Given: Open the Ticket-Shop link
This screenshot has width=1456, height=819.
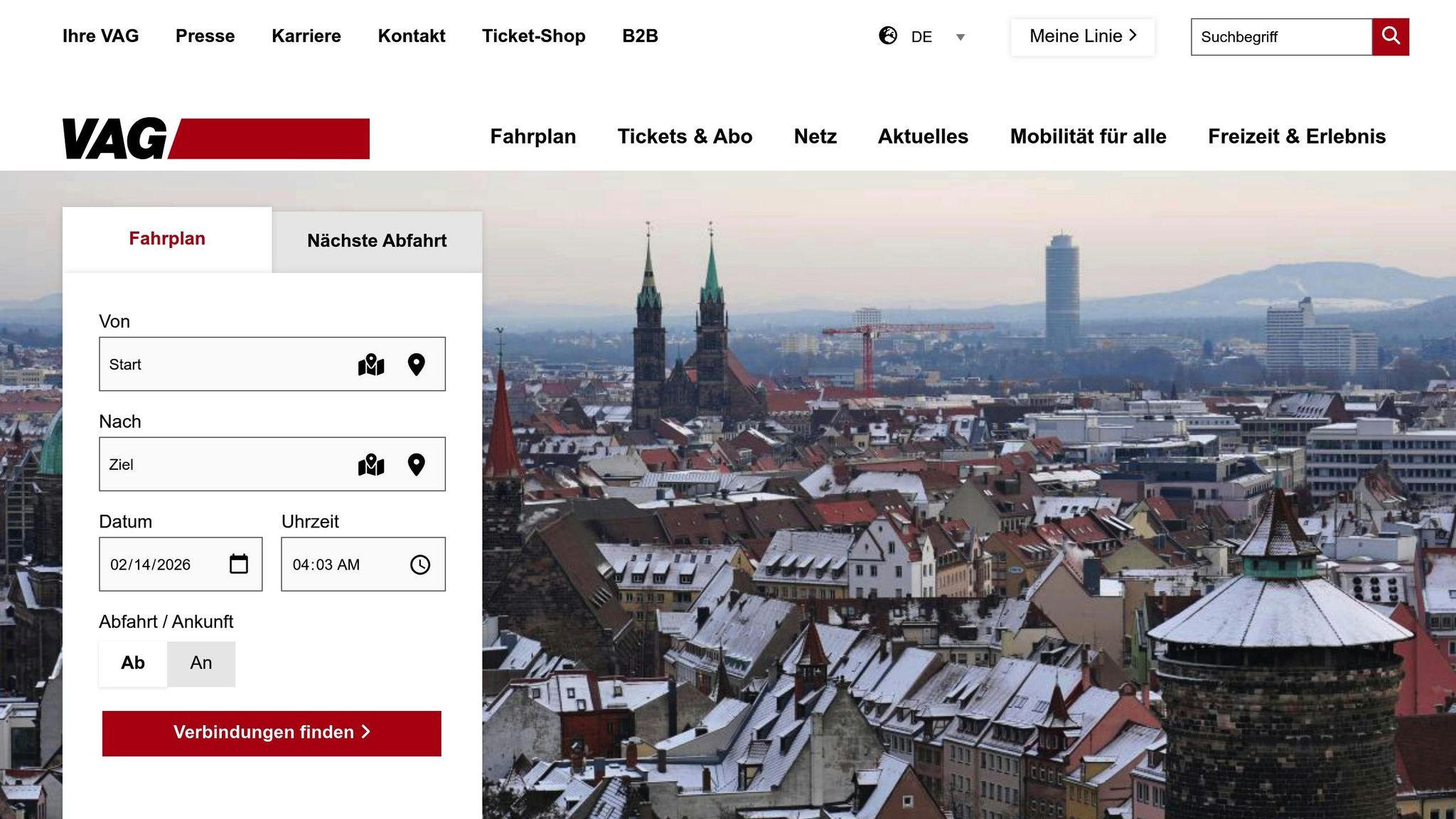Looking at the screenshot, I should tap(534, 36).
